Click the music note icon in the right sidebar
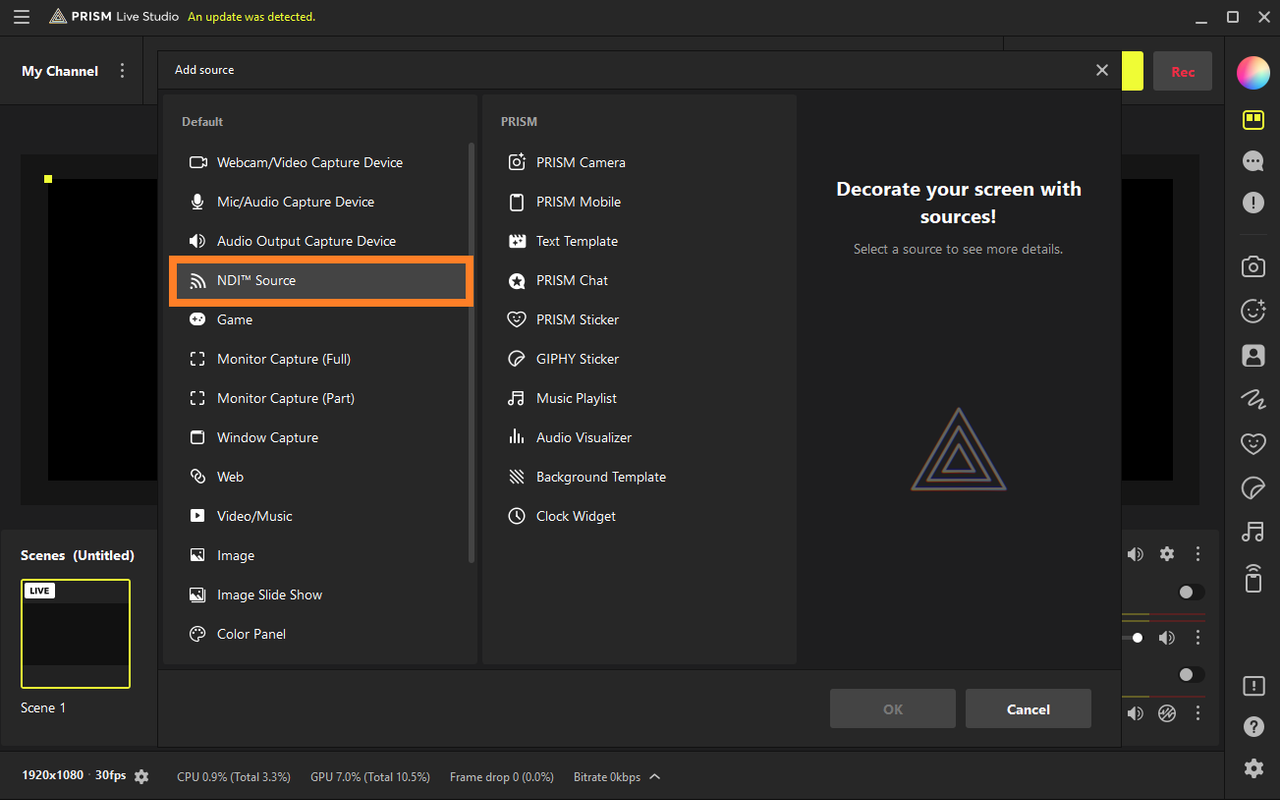This screenshot has width=1280, height=800. (1253, 532)
